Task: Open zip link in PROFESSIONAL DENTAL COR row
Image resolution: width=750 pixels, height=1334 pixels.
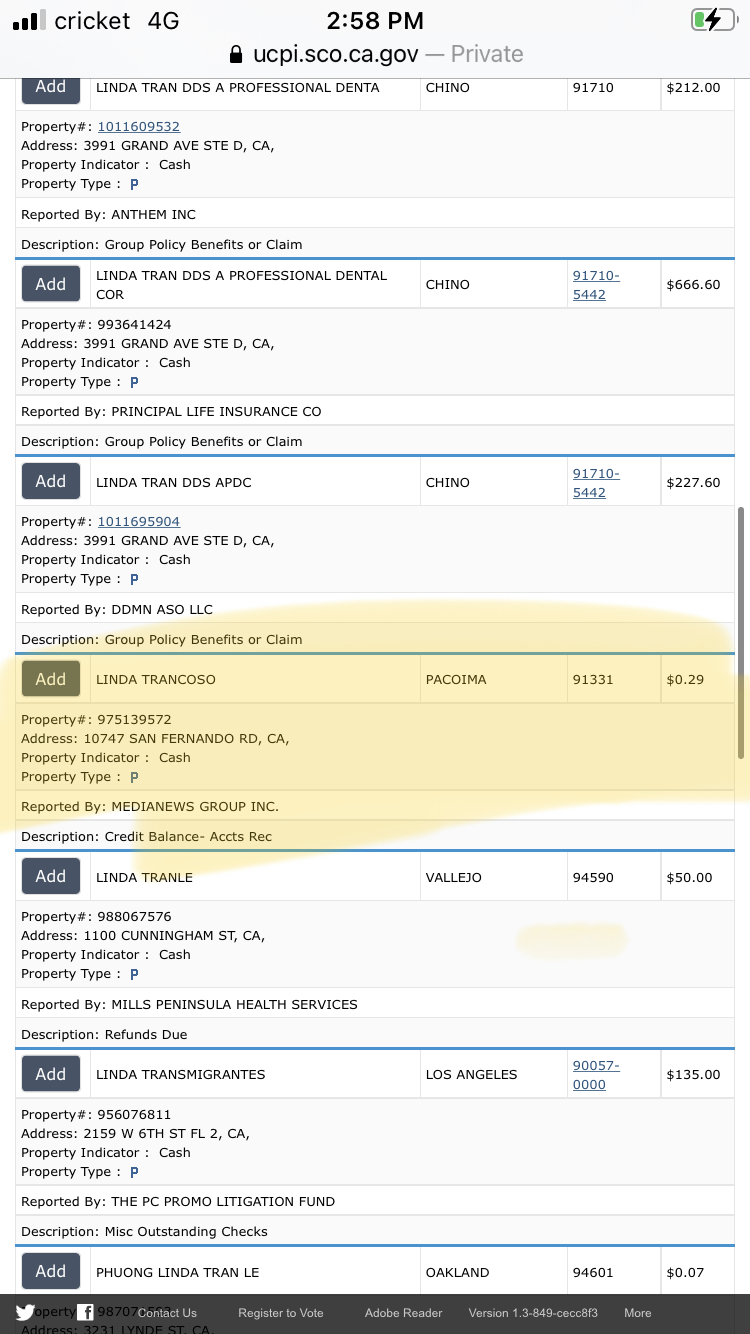Action: click(x=596, y=285)
